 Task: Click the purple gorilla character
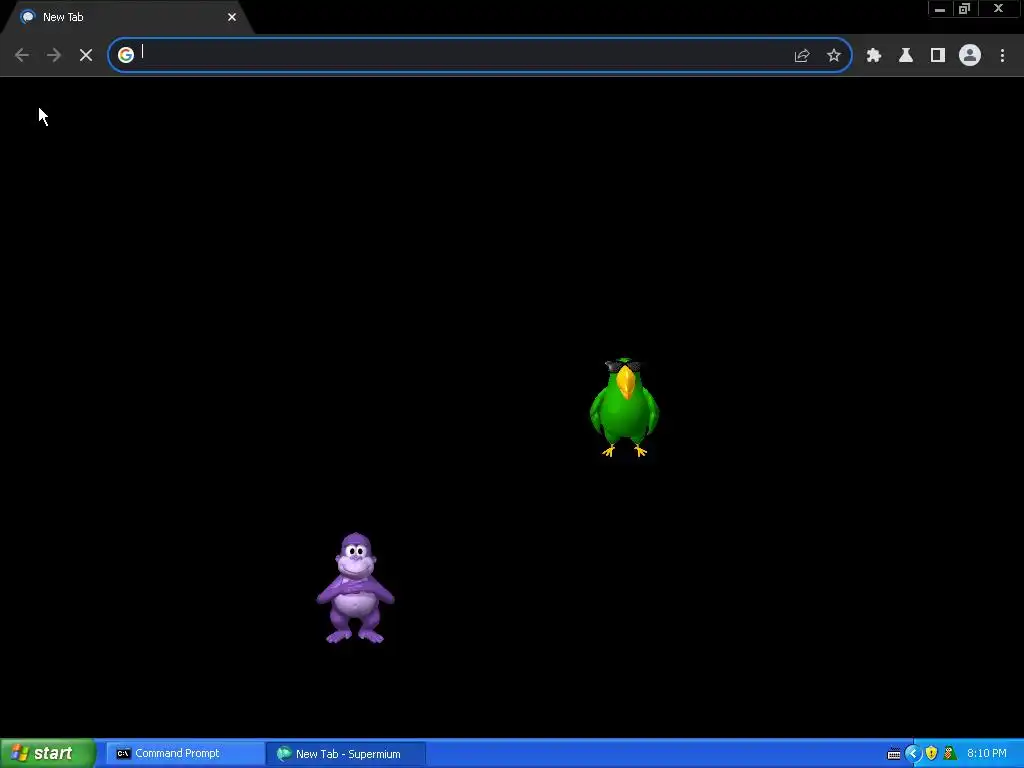(355, 588)
